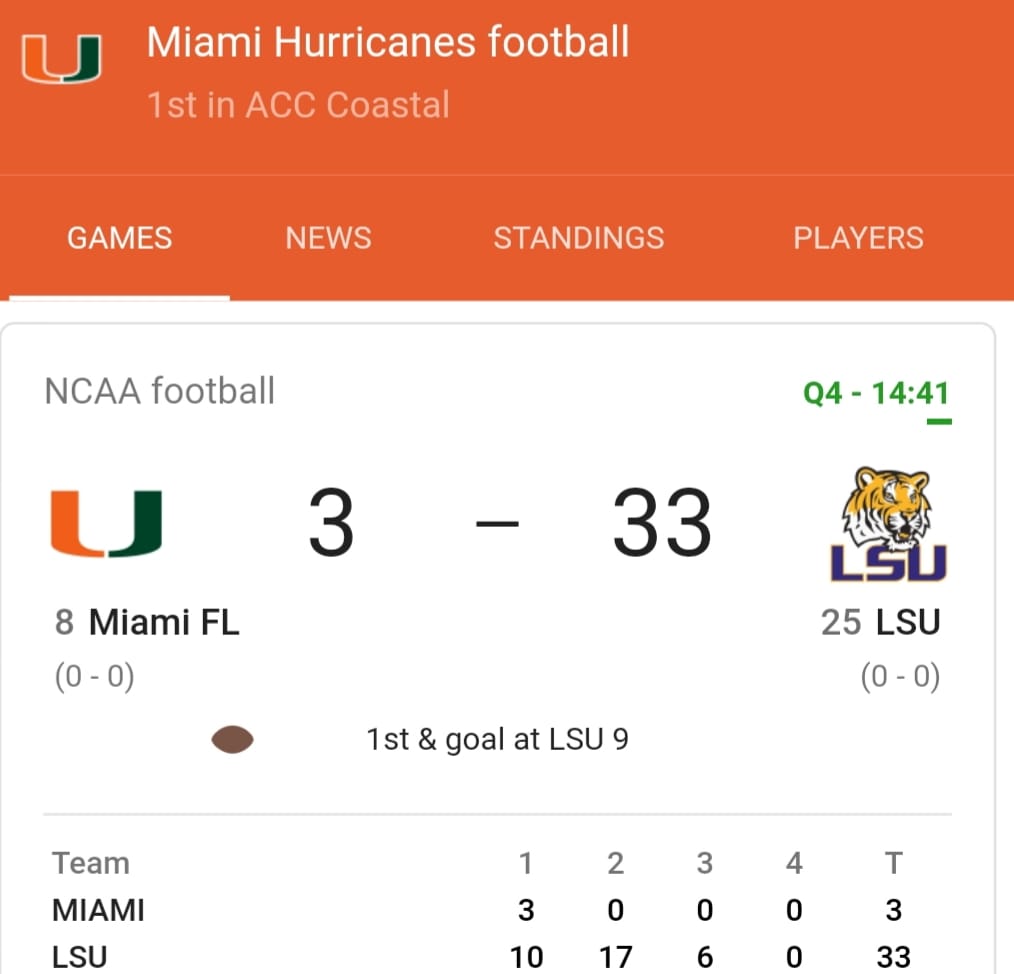The height and width of the screenshot is (974, 1014).
Task: Click the Q4 - 14:41 live clock
Action: [x=876, y=393]
